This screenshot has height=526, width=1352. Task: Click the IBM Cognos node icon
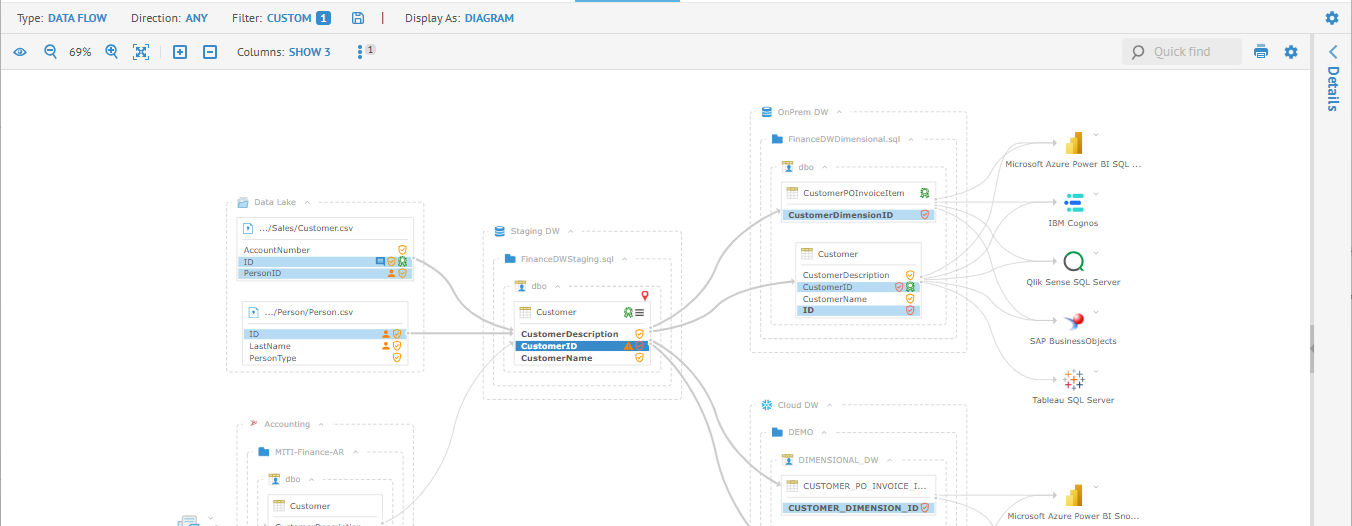1073,204
